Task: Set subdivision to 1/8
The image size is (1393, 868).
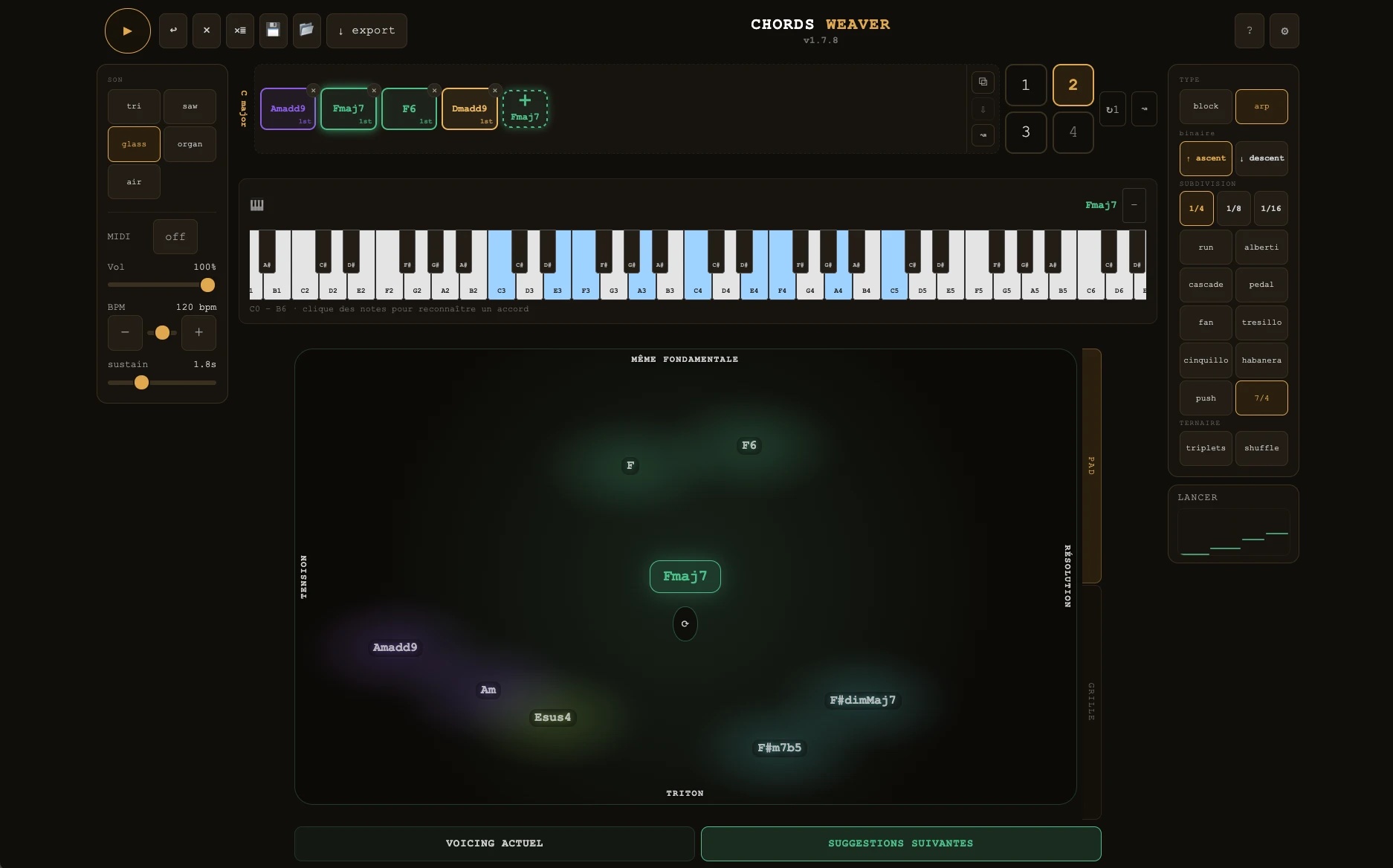Action: point(1234,209)
